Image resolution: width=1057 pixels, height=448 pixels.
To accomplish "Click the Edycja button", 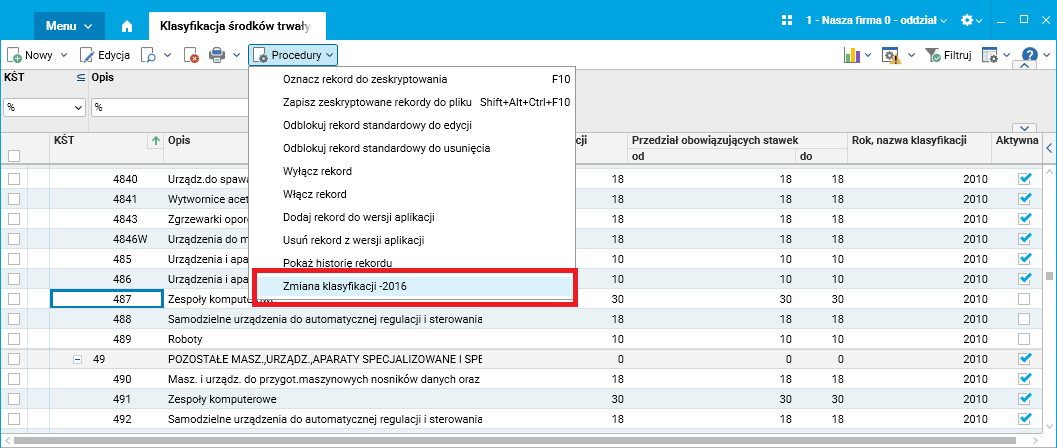I will point(103,55).
